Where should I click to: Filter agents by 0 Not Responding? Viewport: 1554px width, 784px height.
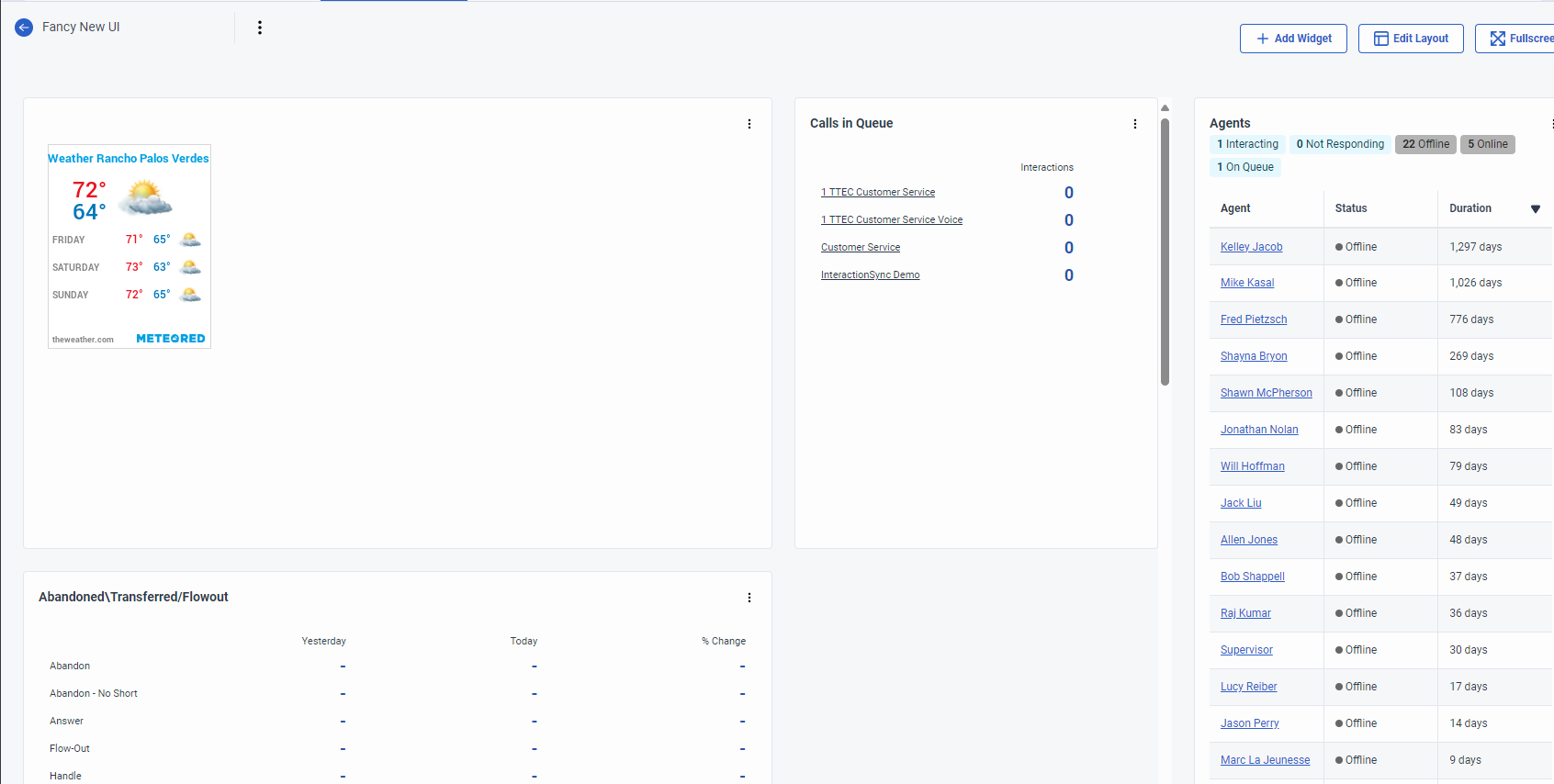(1340, 144)
